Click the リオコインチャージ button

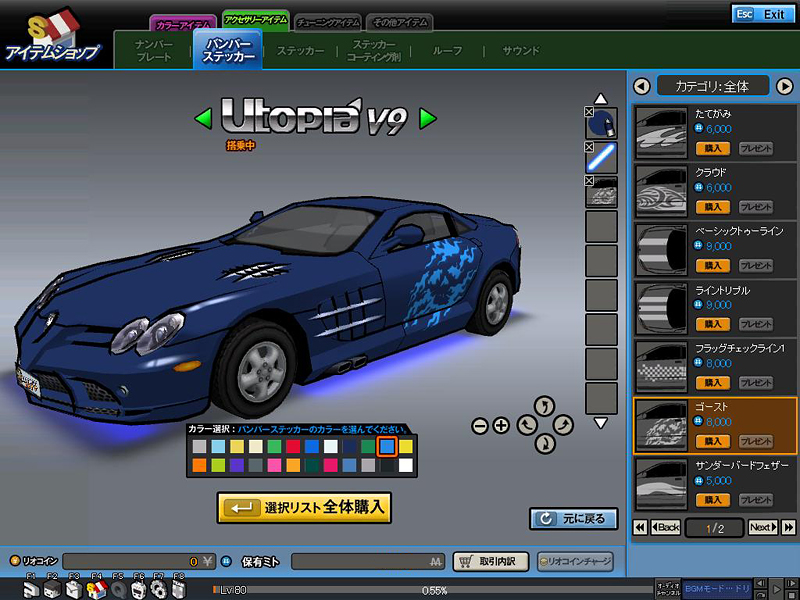pos(575,561)
